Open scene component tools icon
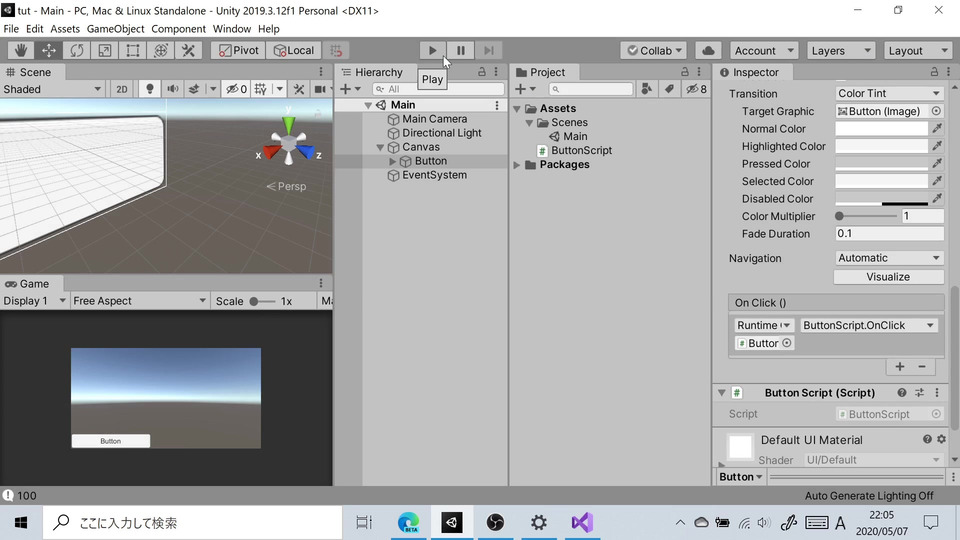 (299, 89)
